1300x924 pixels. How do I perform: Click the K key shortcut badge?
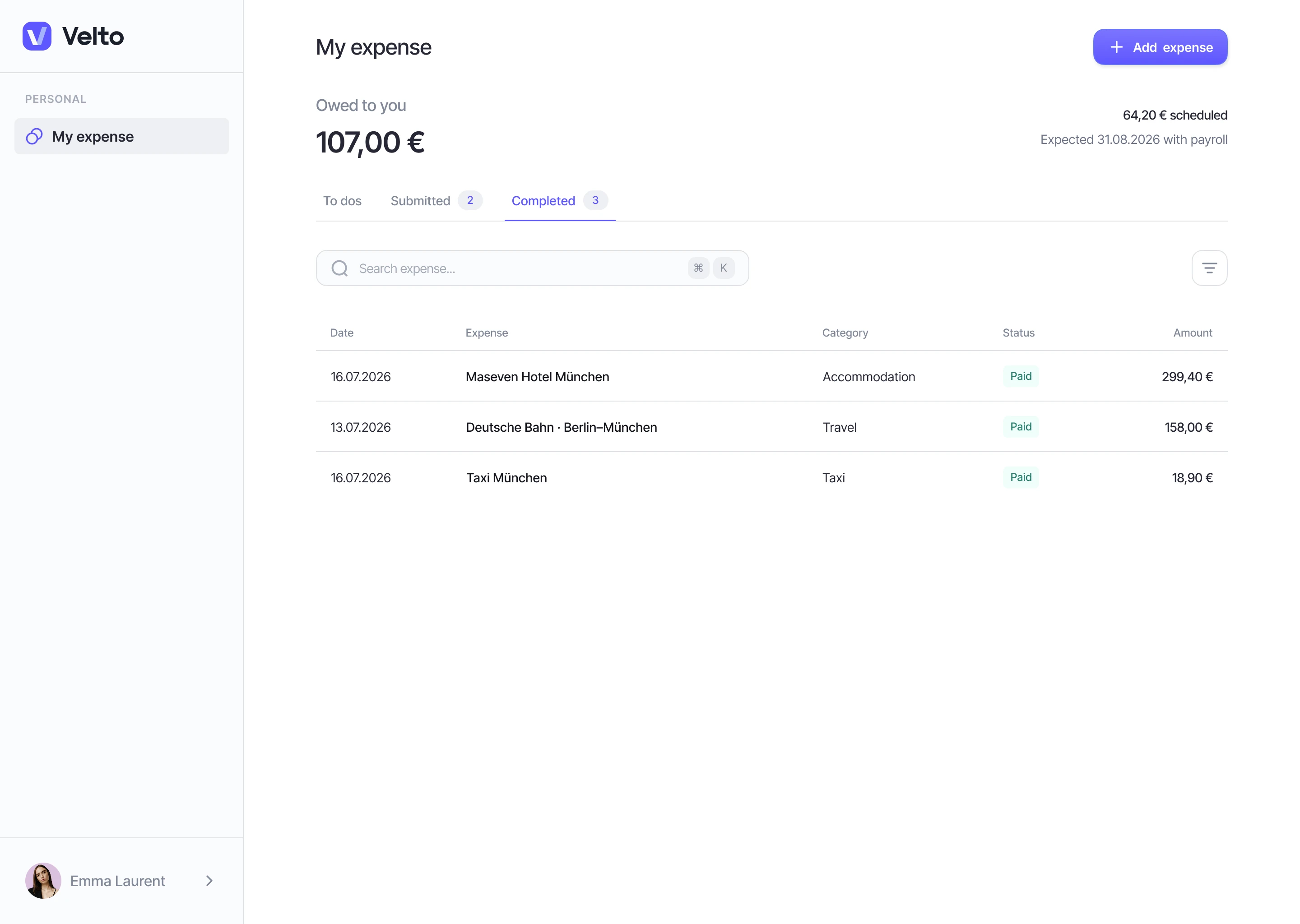point(724,268)
